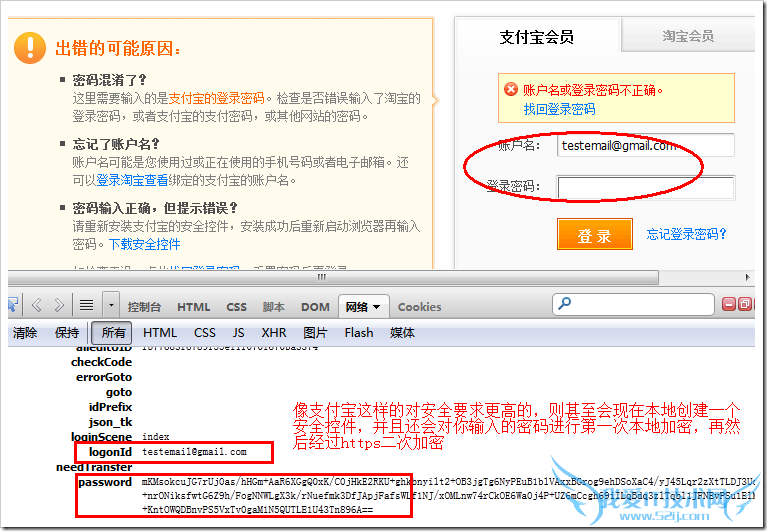Image resolution: width=767 pixels, height=531 pixels.
Task: Filter requests by CSS type
Action: point(204,333)
